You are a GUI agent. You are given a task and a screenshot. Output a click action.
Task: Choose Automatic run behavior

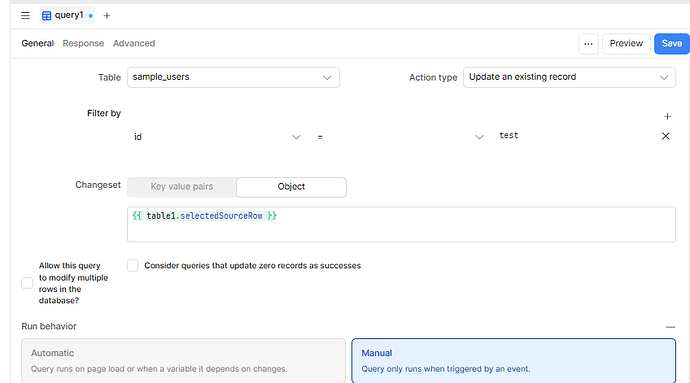pos(184,361)
